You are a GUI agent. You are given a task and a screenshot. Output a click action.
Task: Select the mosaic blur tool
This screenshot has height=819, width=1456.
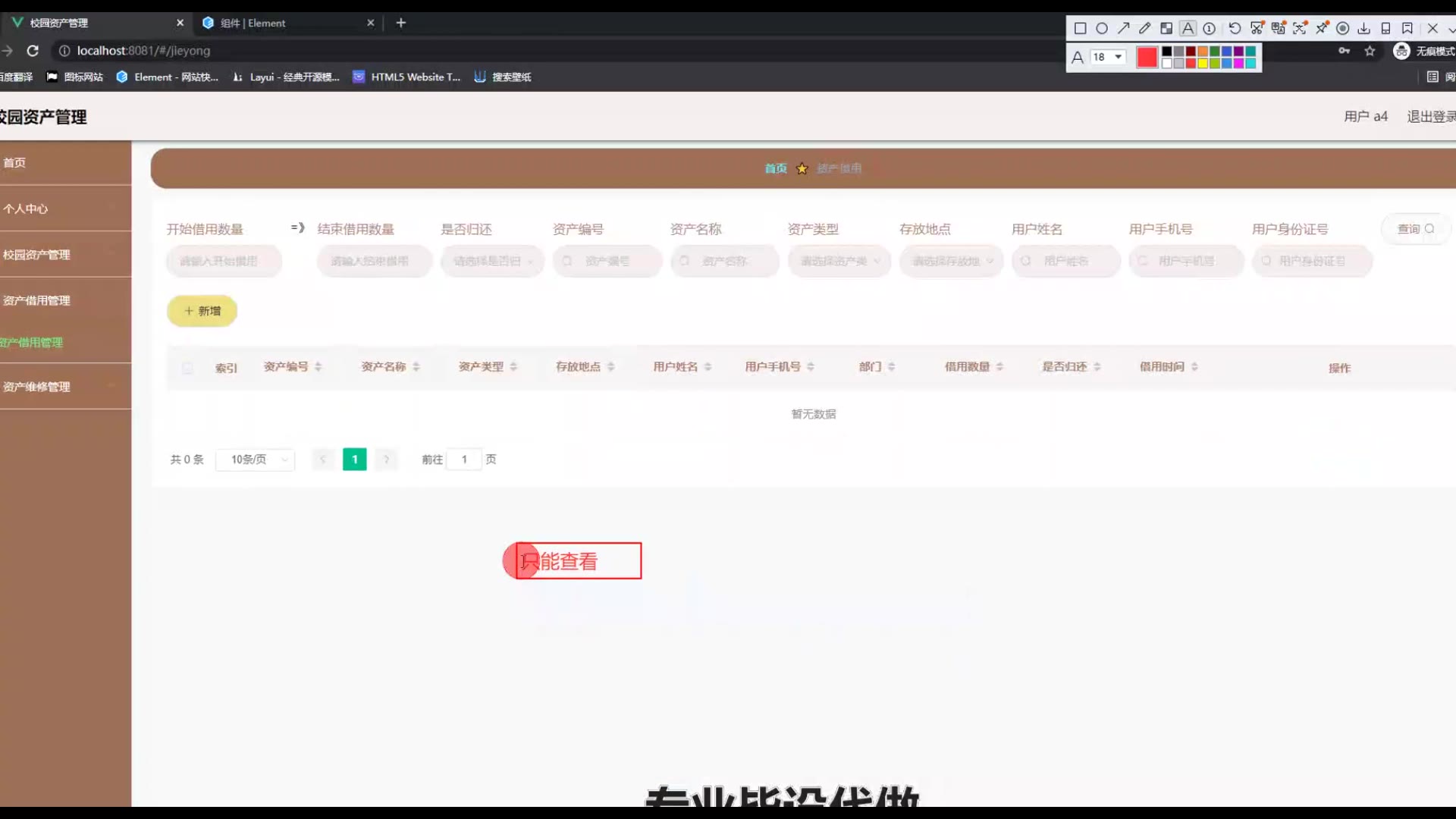1166,28
